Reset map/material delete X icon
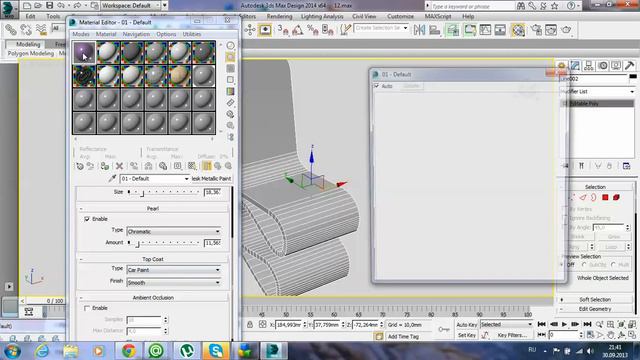 [x=119, y=166]
